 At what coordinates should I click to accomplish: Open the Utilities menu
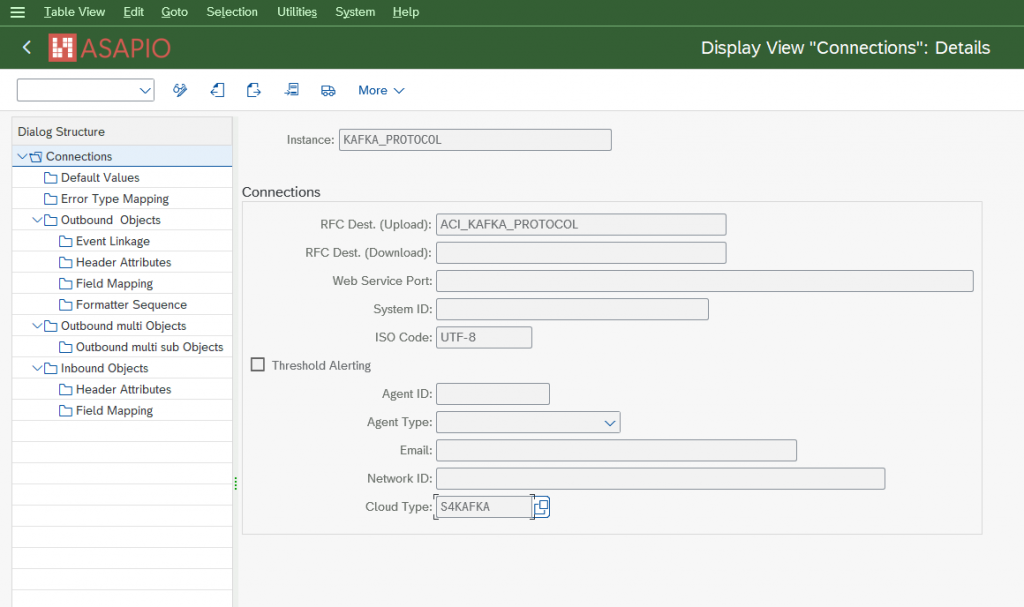(x=296, y=12)
